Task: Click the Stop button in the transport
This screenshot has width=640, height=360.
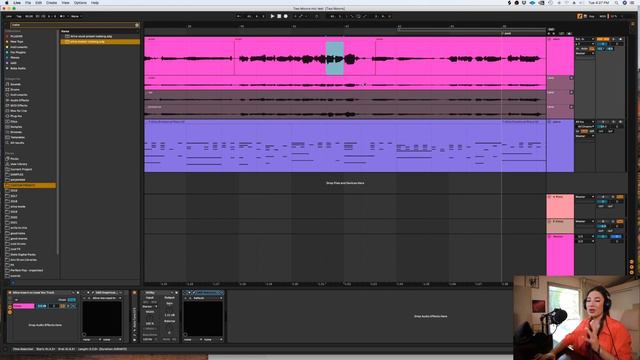Action: 279,16
